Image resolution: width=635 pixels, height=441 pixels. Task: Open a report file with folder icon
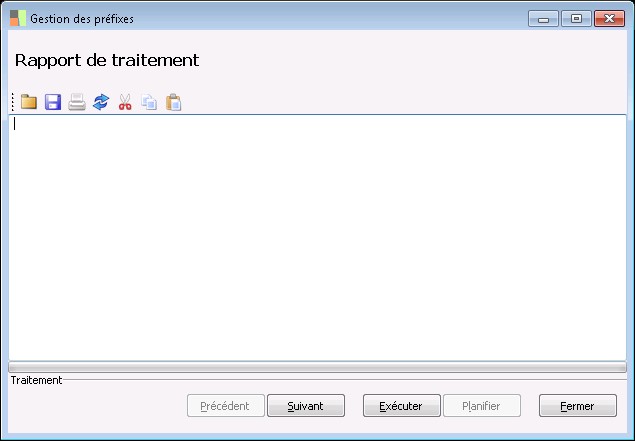coord(29,102)
